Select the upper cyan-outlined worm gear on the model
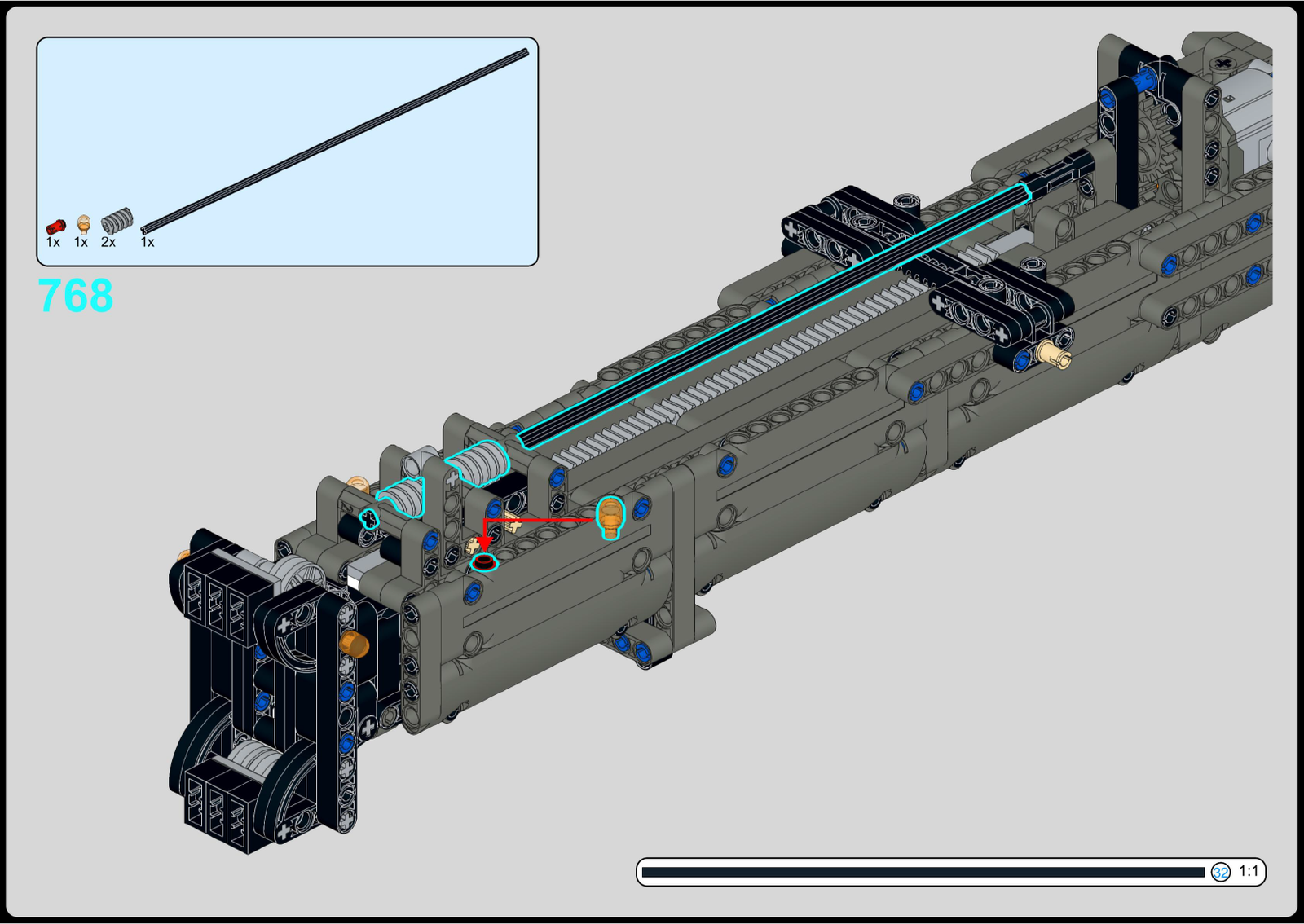Image resolution: width=1304 pixels, height=924 pixels. [480, 463]
